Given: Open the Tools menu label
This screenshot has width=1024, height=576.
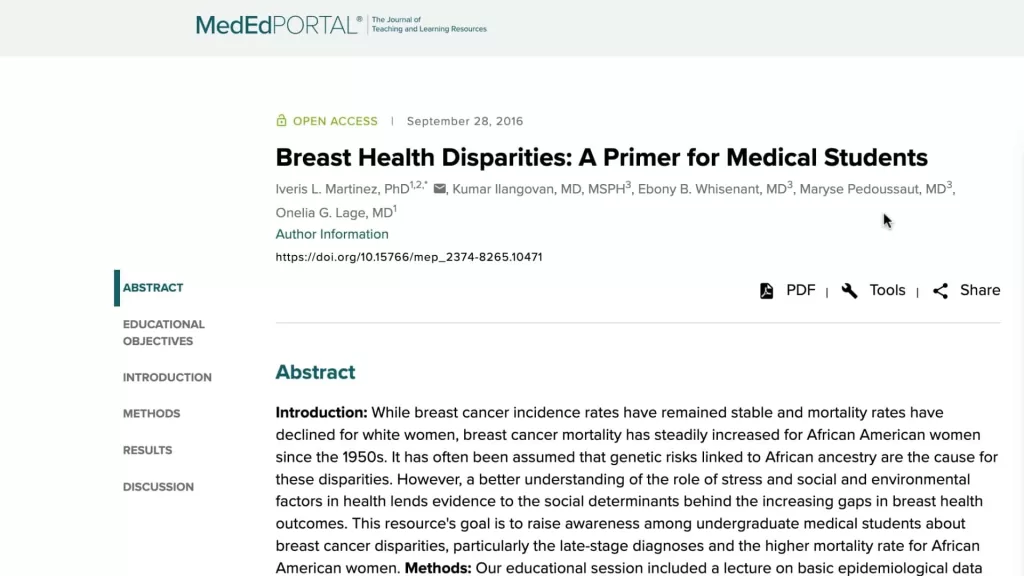Looking at the screenshot, I should click(888, 290).
